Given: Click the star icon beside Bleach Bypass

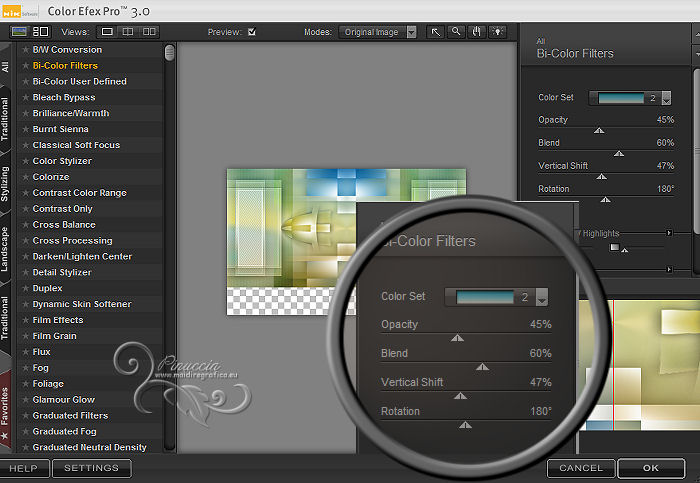Looking at the screenshot, I should (25, 97).
